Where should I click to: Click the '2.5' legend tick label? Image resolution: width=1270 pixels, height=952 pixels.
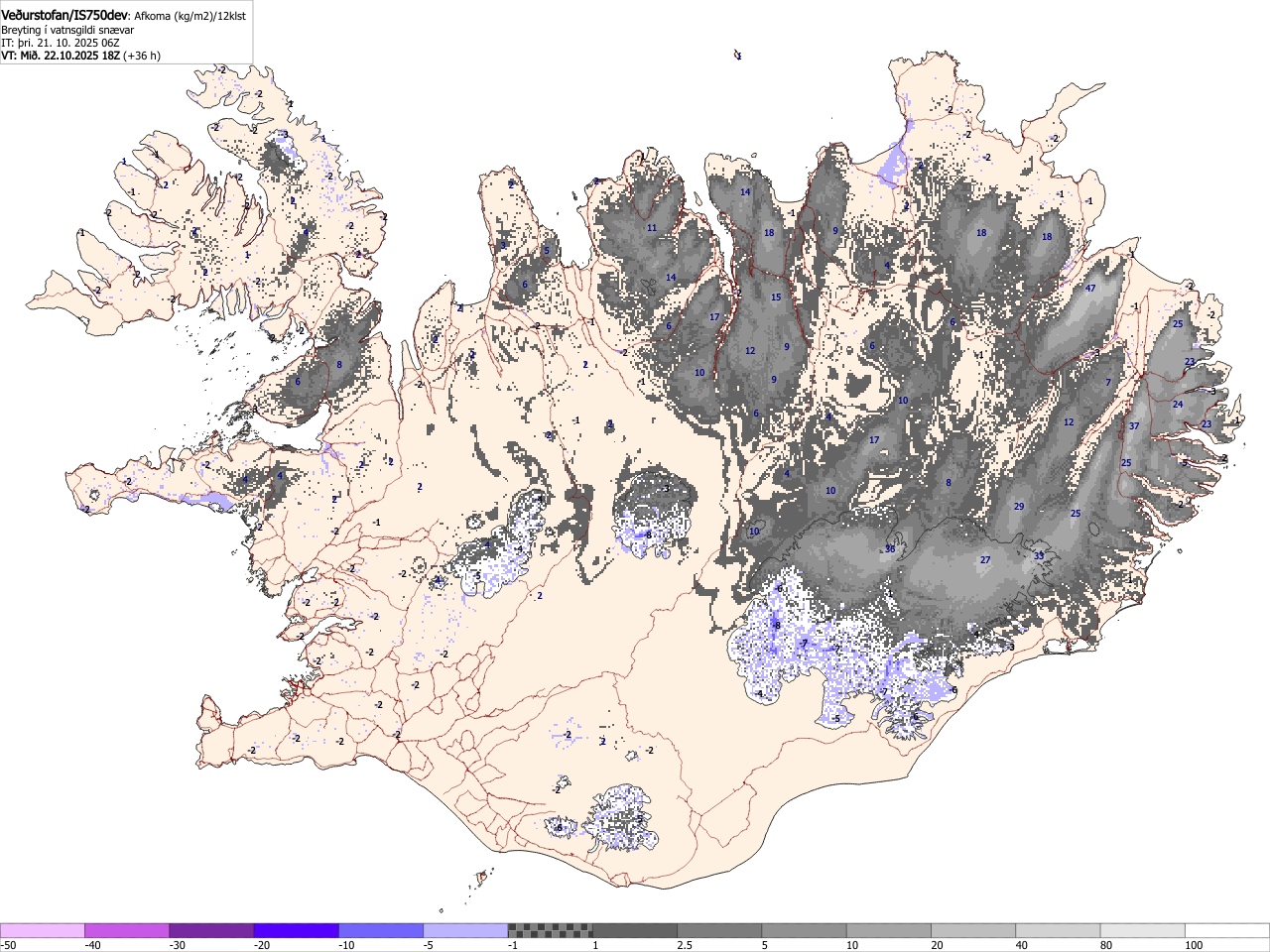tap(685, 945)
